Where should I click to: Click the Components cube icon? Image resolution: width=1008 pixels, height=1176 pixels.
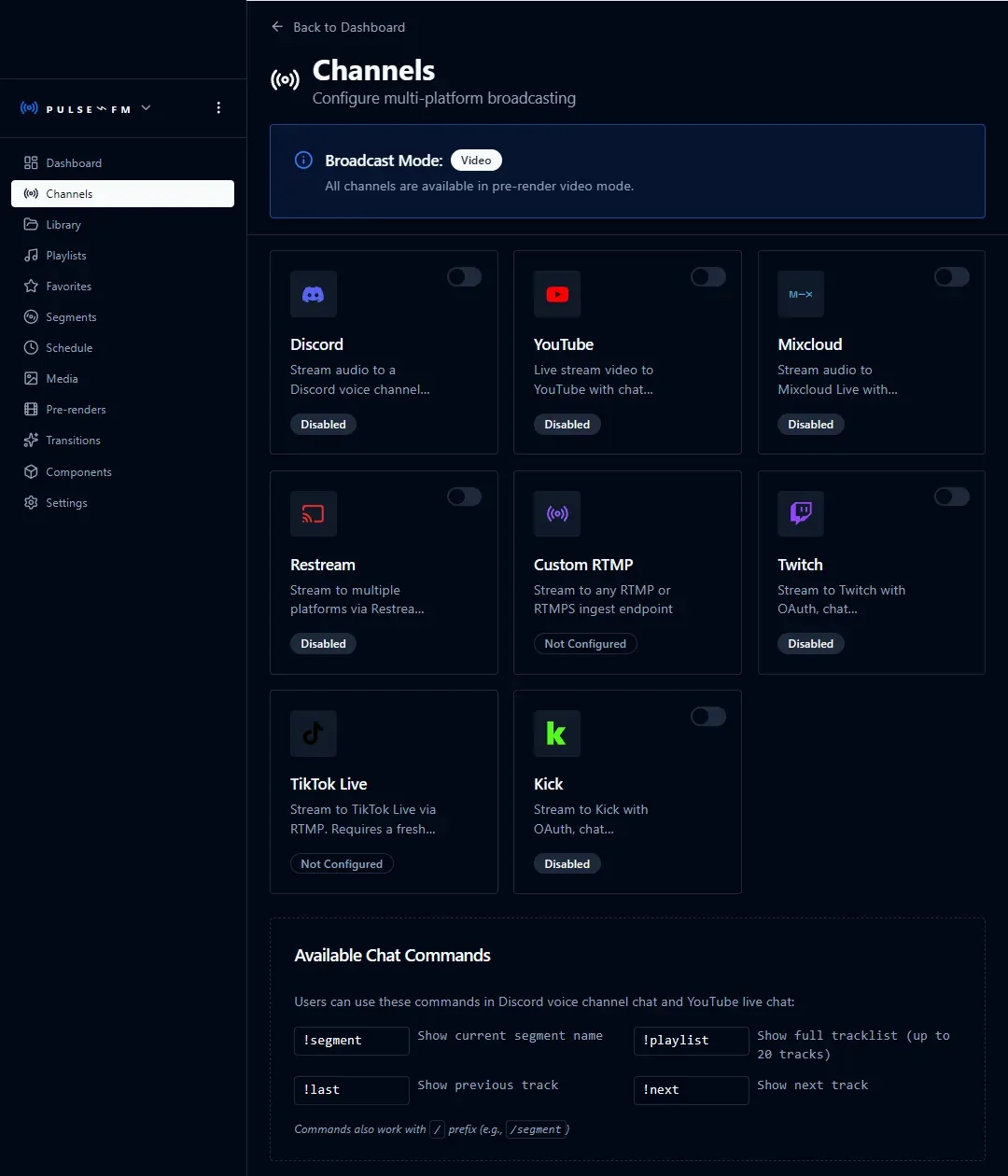coord(31,471)
